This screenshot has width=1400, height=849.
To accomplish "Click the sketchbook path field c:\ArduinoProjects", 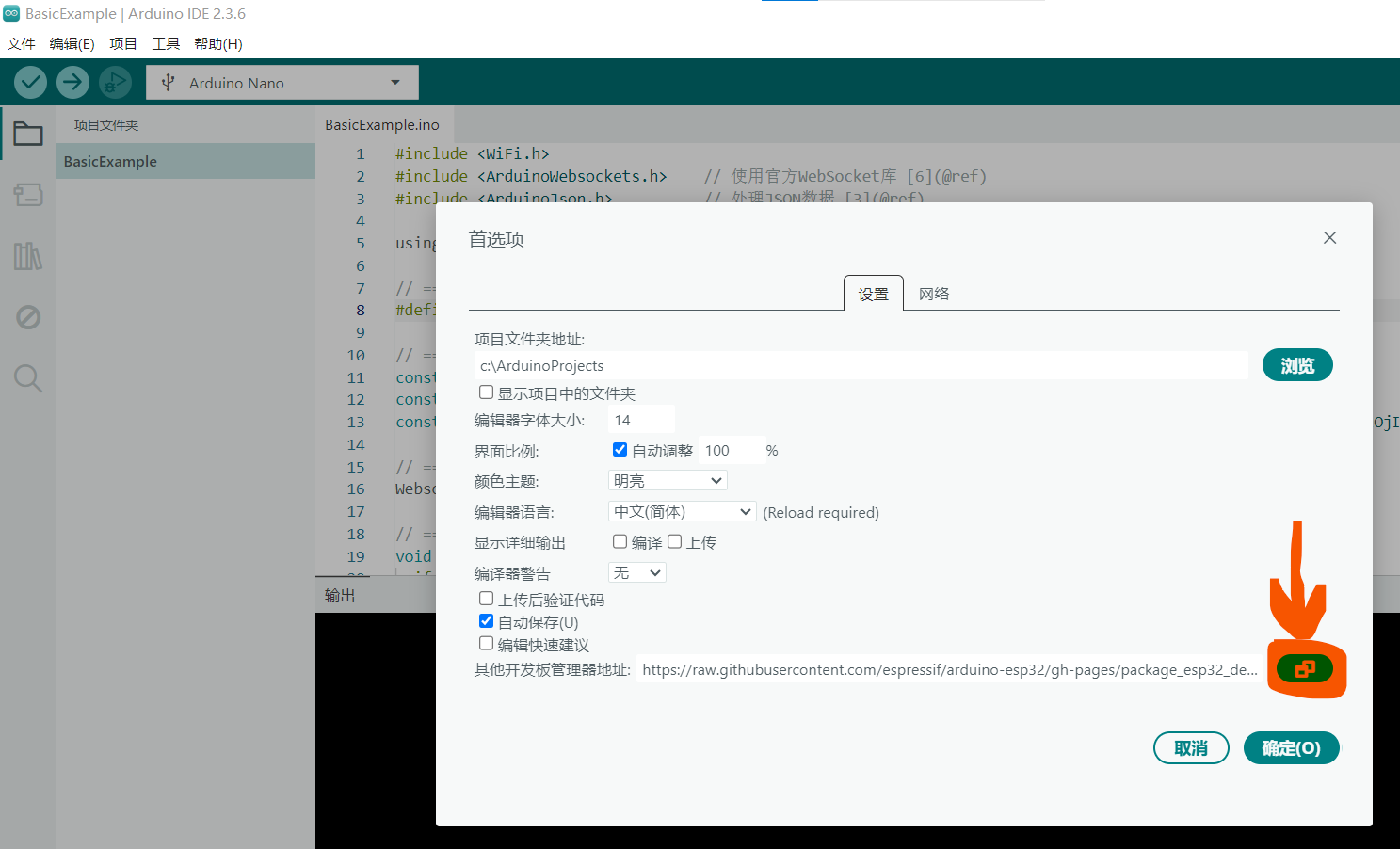I will (x=861, y=365).
